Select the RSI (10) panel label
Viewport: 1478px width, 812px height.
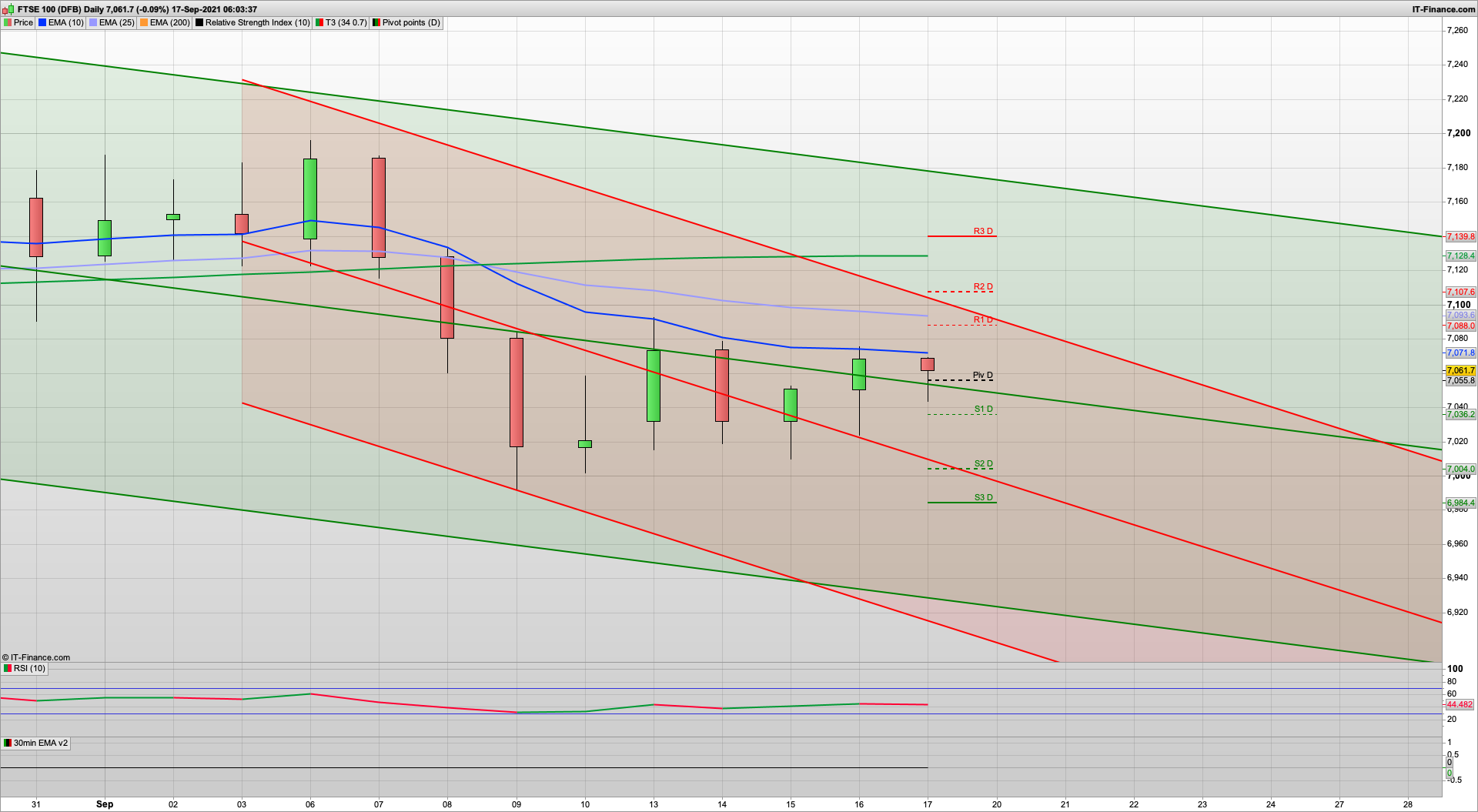[25, 668]
